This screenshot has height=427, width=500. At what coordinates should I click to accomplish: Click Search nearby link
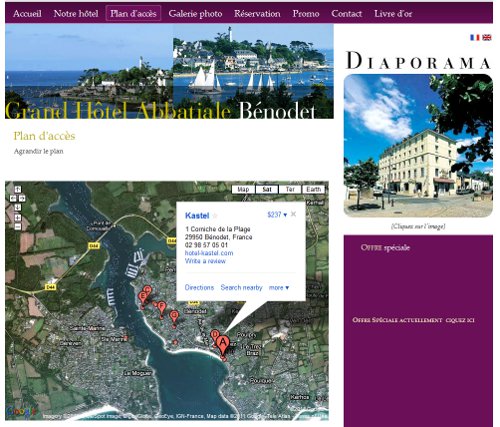pos(242,287)
